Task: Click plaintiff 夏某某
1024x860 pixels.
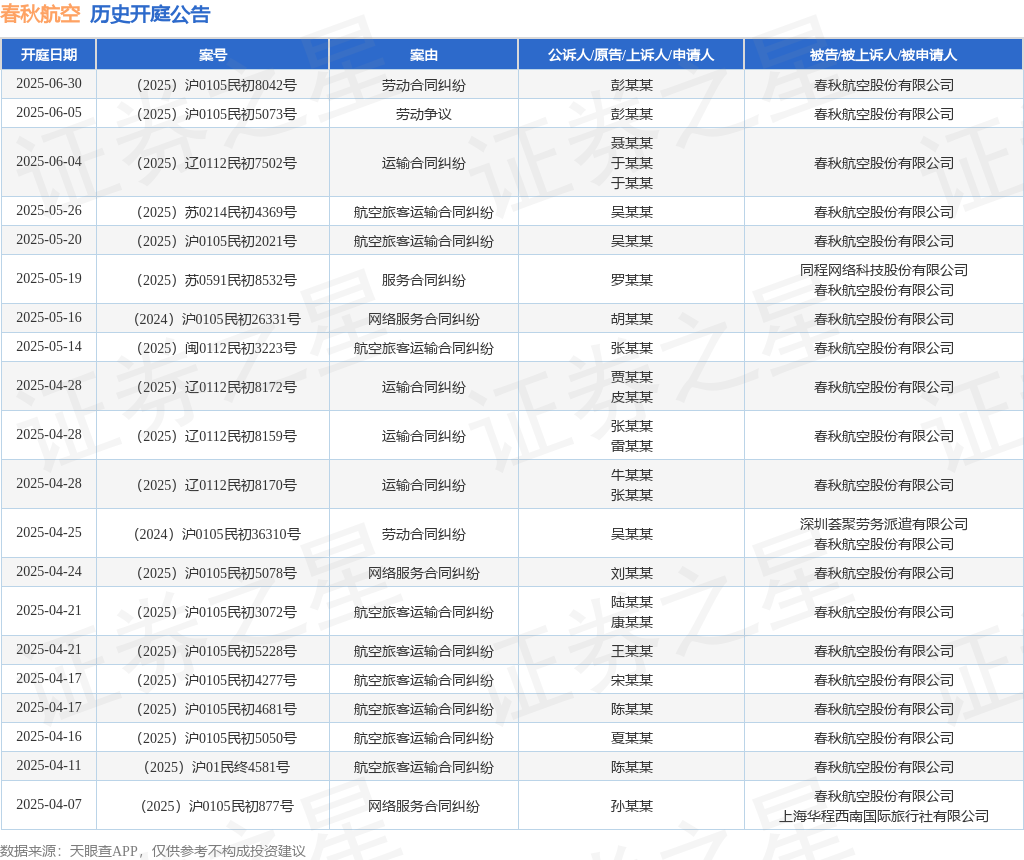Action: [x=632, y=738]
